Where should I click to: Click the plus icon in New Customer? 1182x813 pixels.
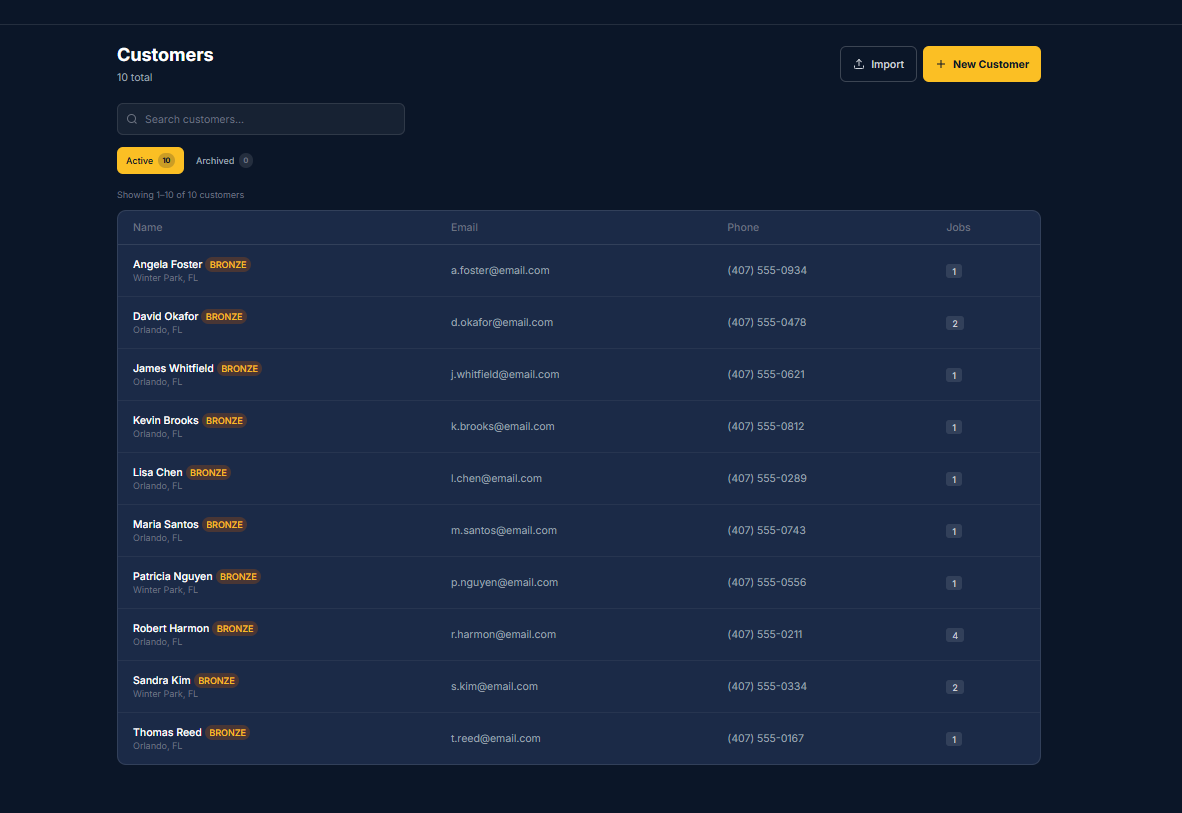[941, 64]
